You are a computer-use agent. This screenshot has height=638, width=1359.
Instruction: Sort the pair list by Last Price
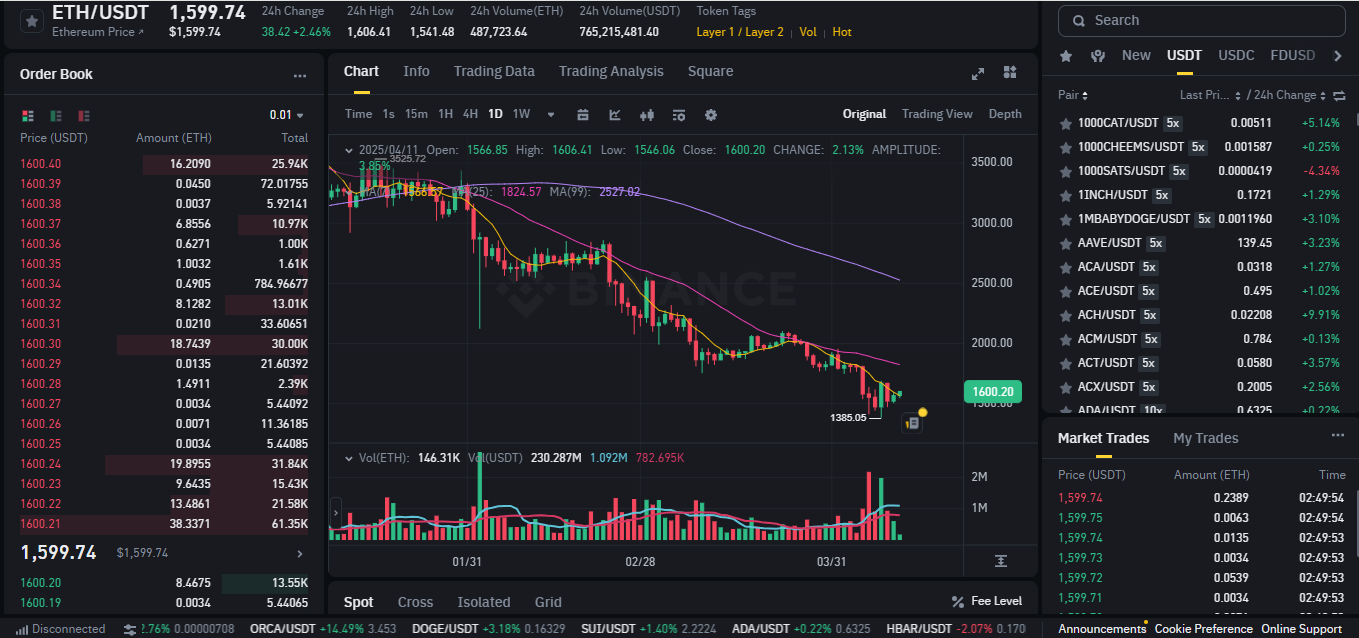click(x=1208, y=95)
